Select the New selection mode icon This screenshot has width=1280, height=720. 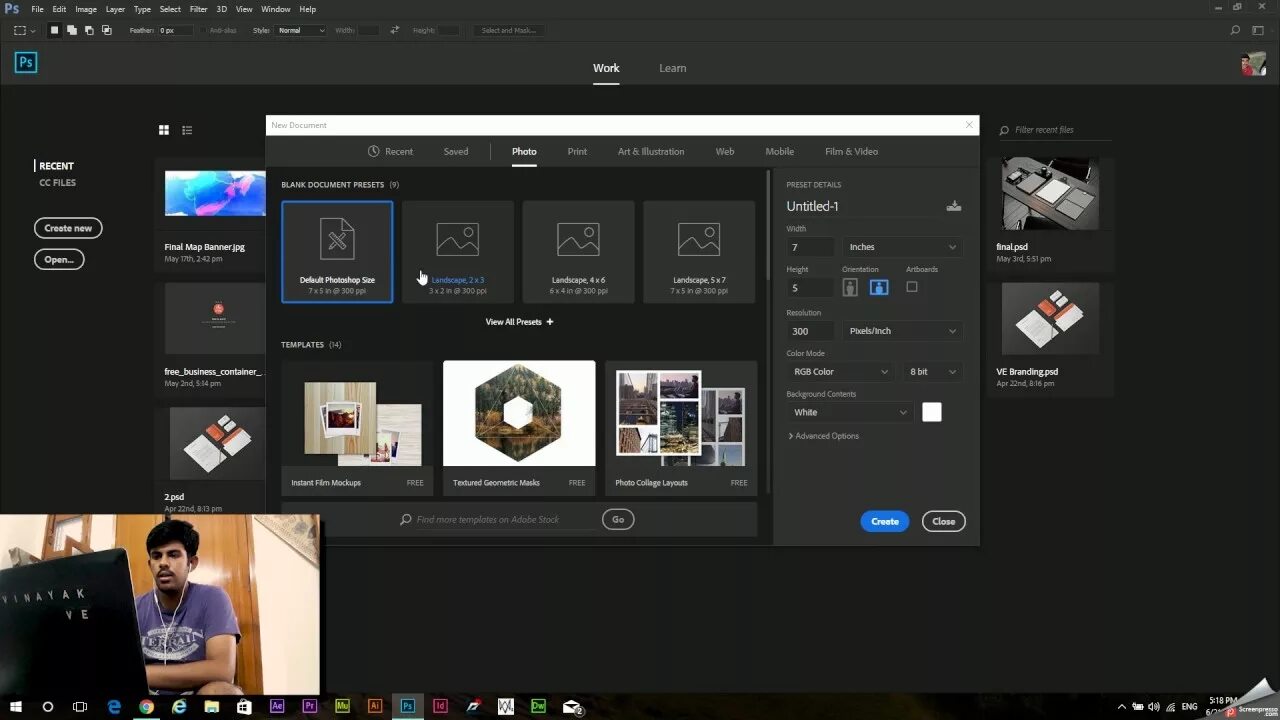coord(54,30)
